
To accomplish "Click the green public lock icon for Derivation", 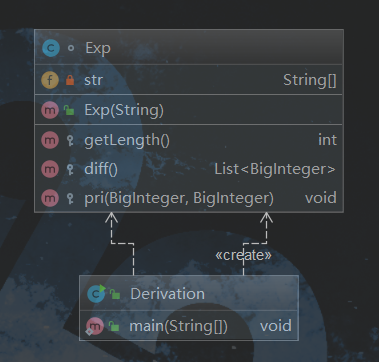I will (x=115, y=294).
